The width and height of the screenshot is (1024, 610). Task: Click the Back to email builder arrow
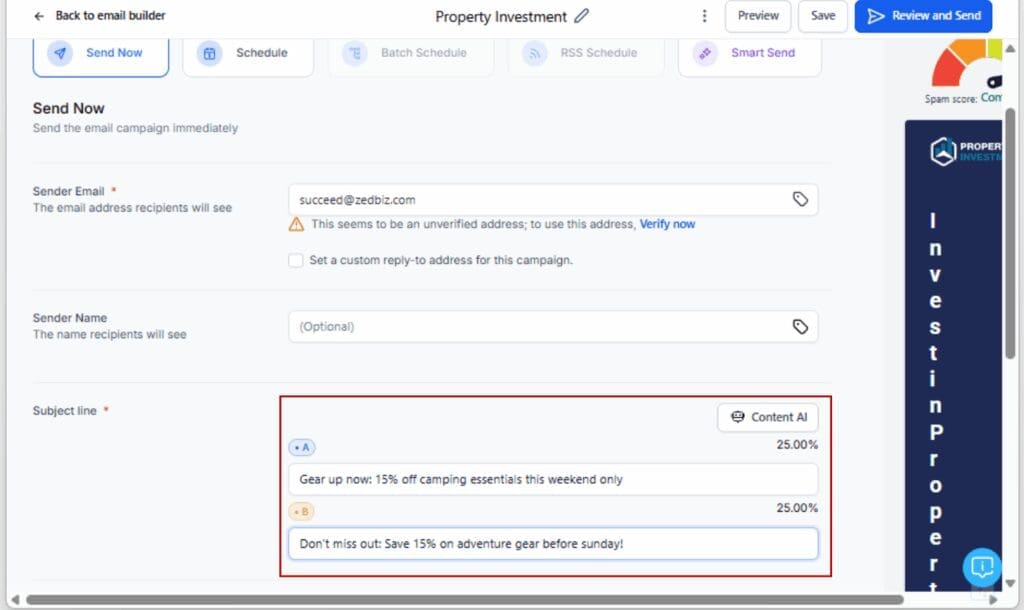pyautogui.click(x=39, y=16)
